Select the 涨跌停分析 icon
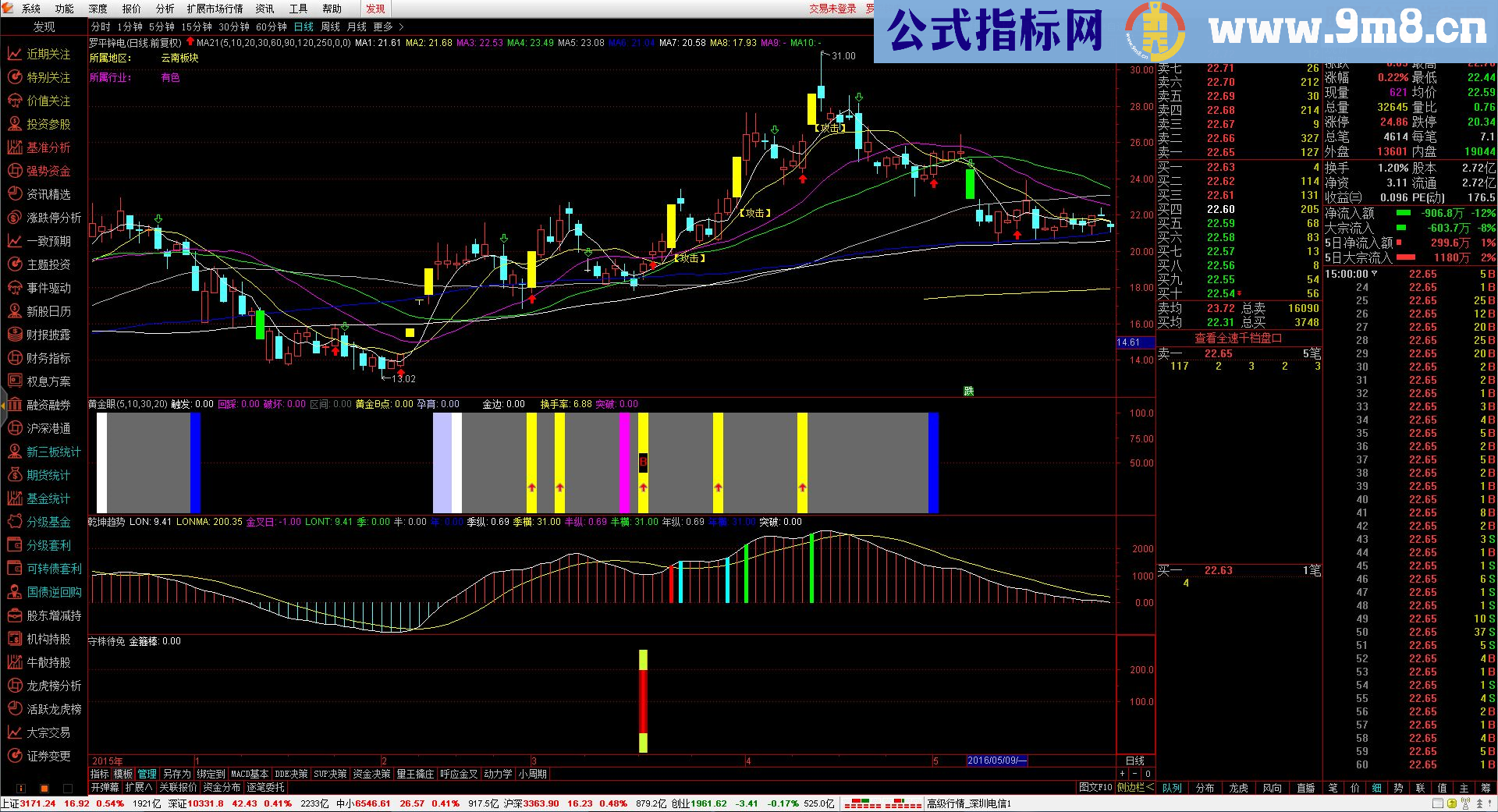The width and height of the screenshot is (1498, 812). pyautogui.click(x=14, y=218)
